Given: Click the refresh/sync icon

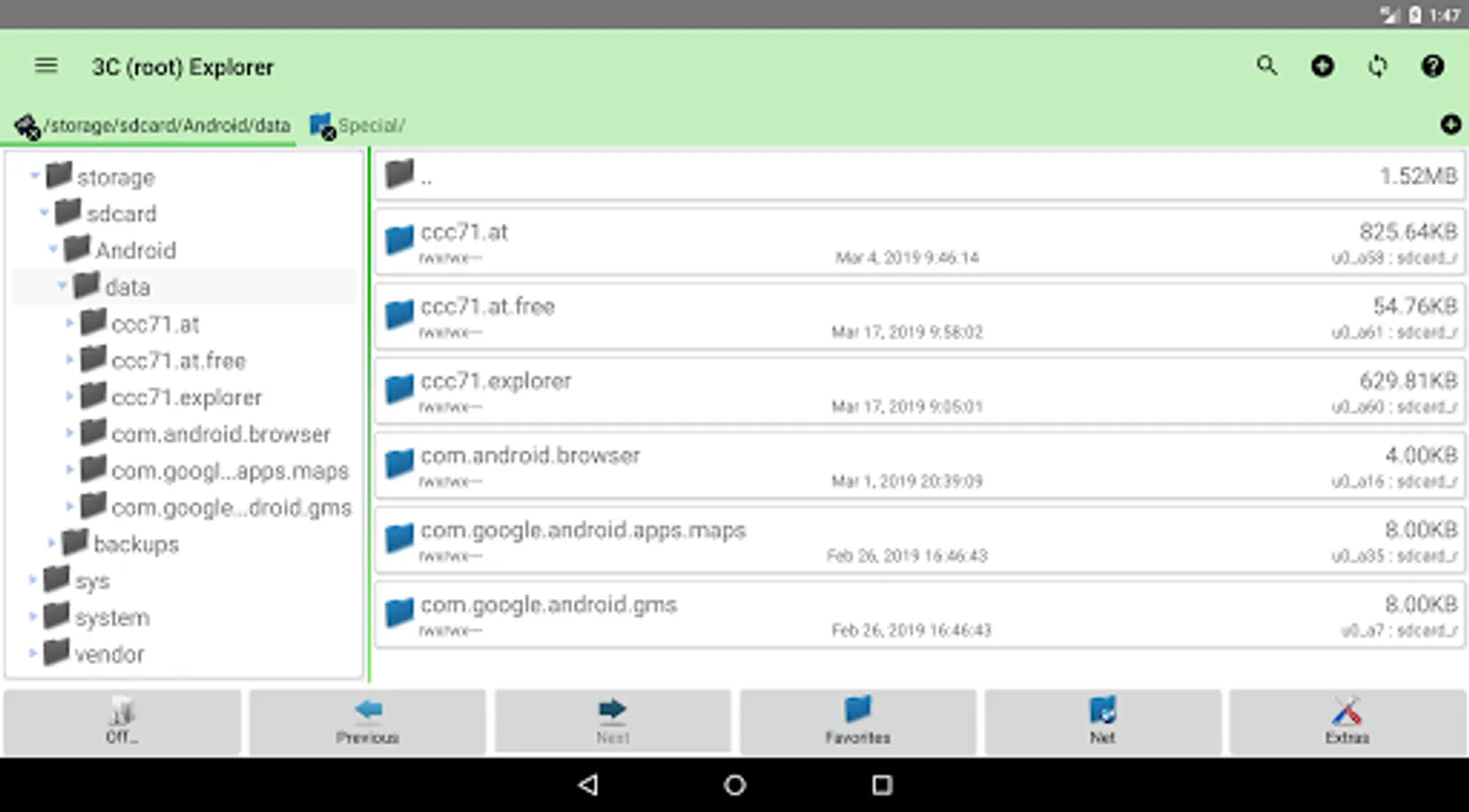Looking at the screenshot, I should tap(1377, 66).
